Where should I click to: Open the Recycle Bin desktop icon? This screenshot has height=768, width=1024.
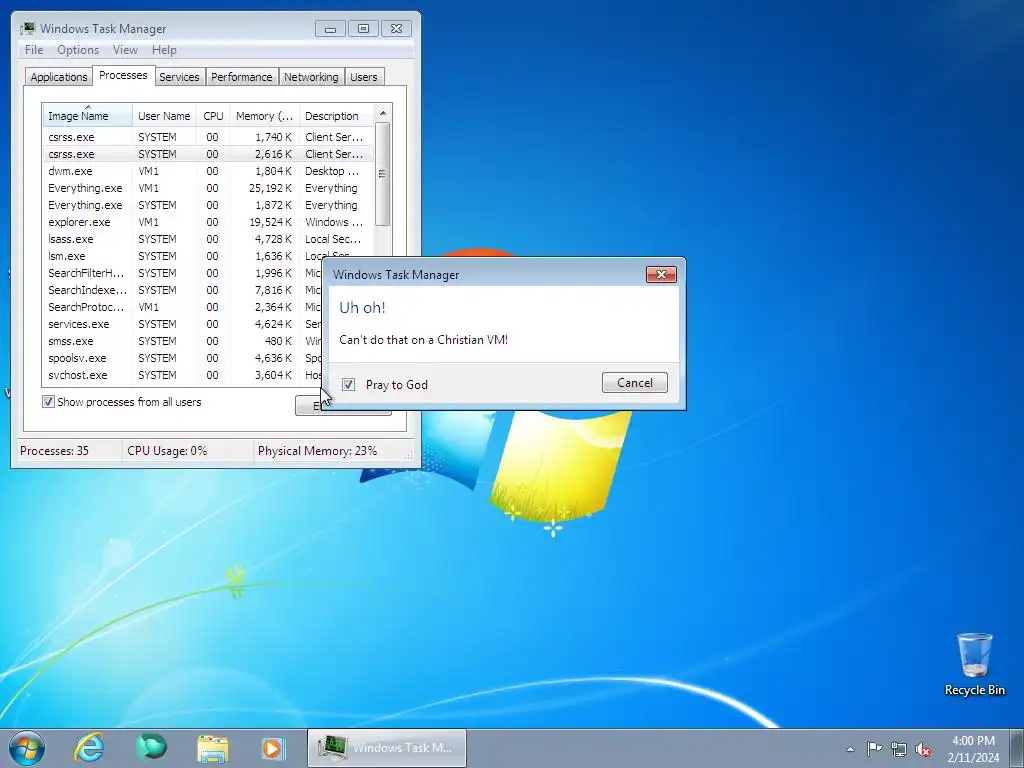point(974,664)
